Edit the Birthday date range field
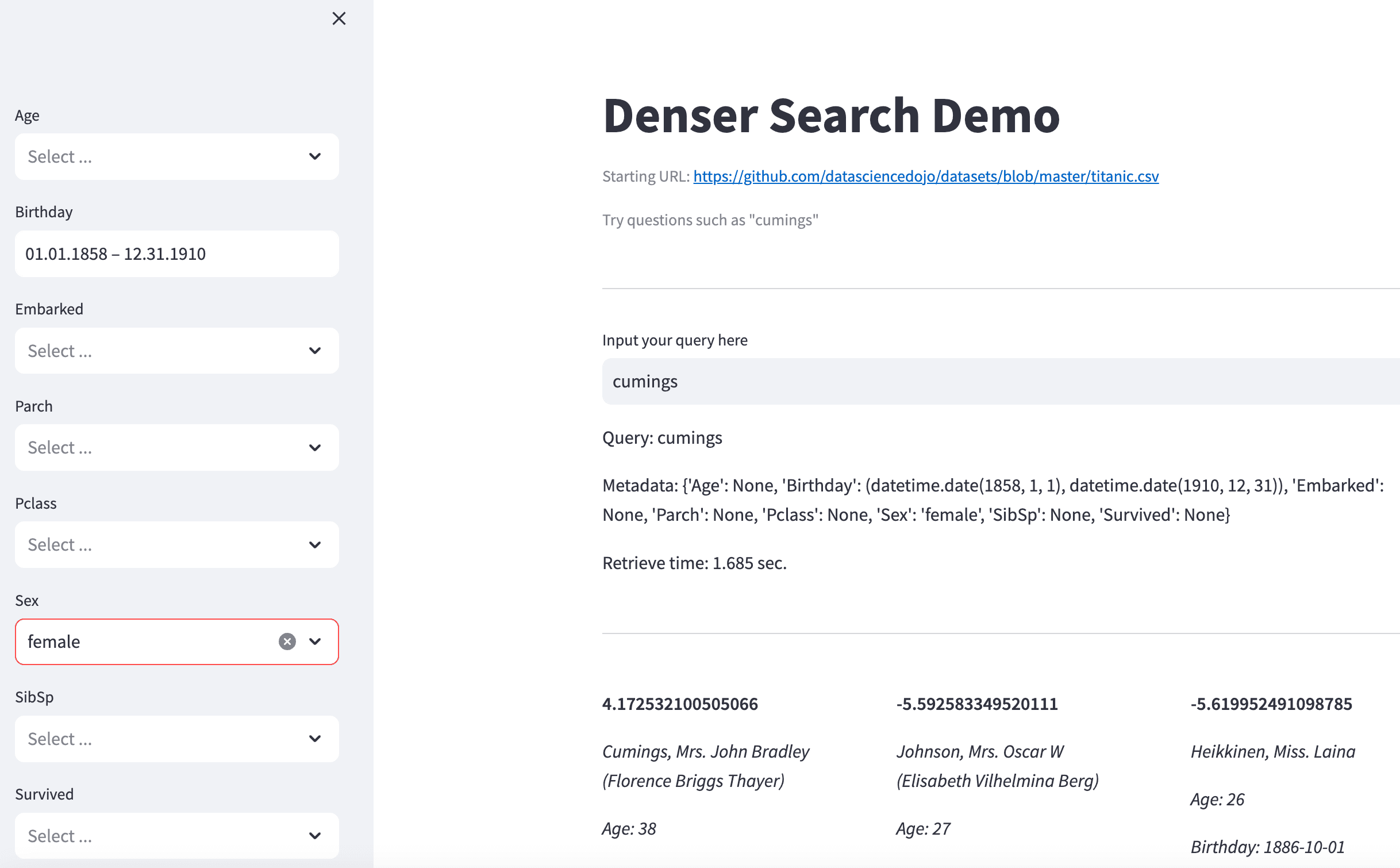 click(177, 254)
